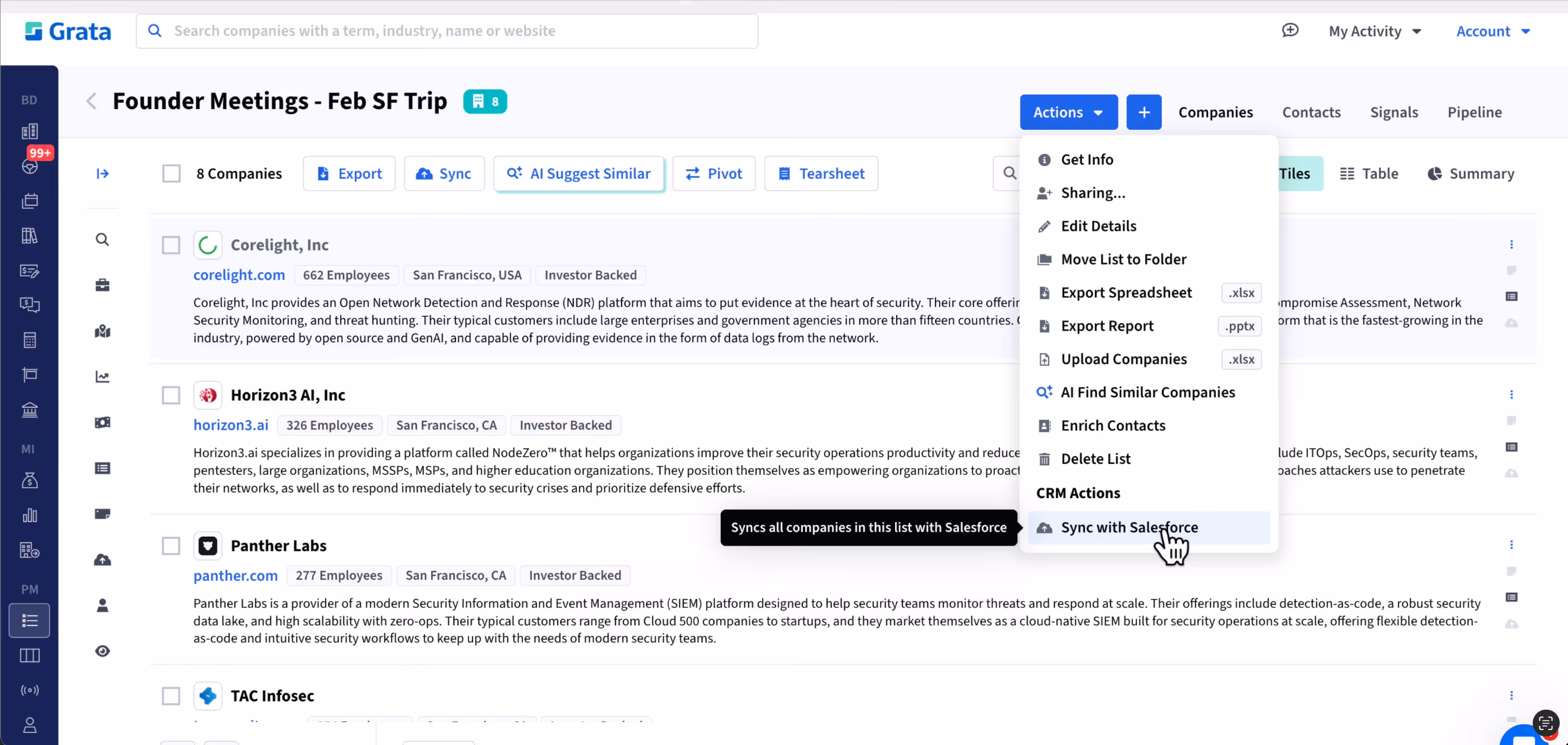1568x745 pixels.
Task: Open the notifications icon with 99+ badge
Action: pyautogui.click(x=29, y=166)
